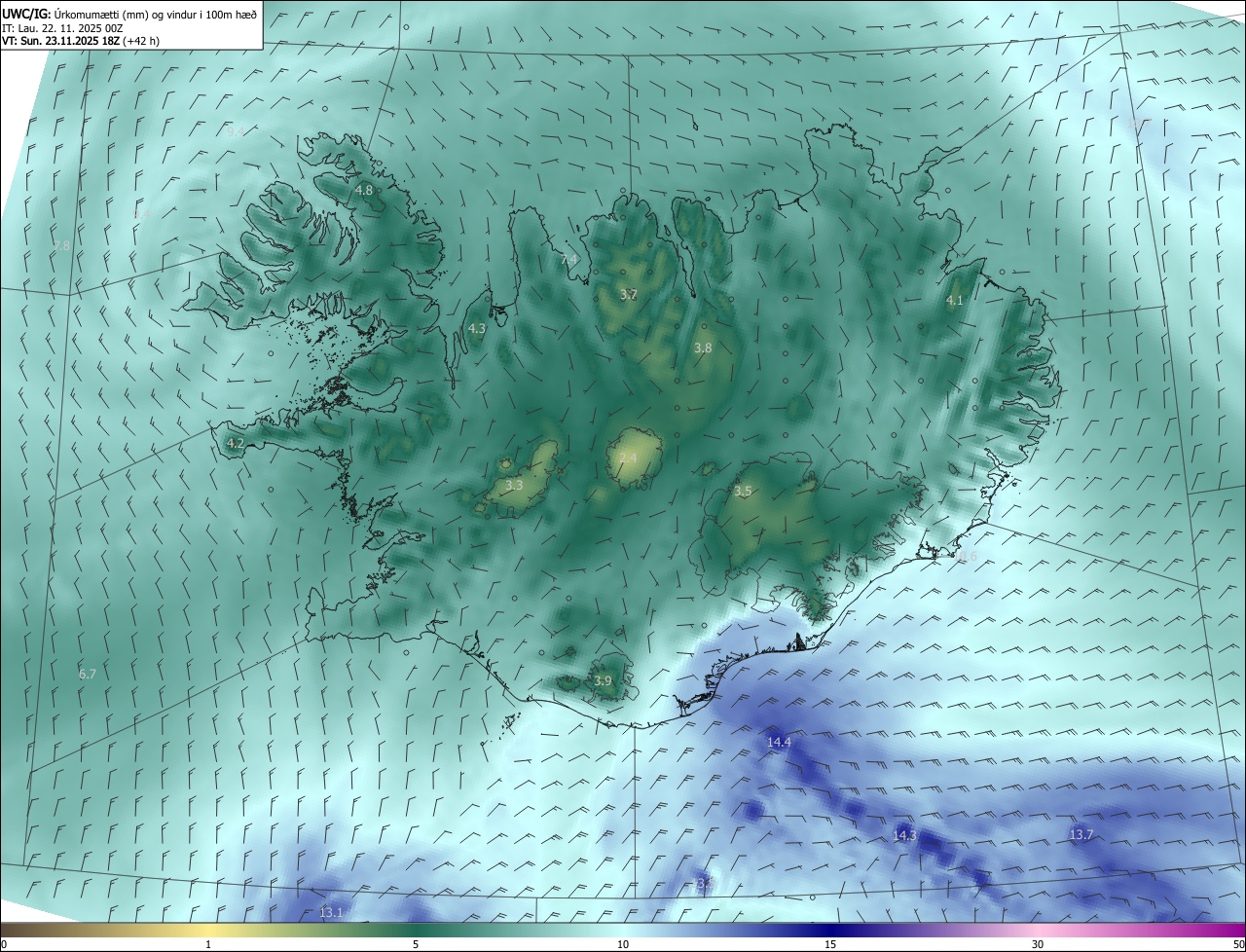The height and width of the screenshot is (952, 1246).
Task: Click the 4.2 label on Snæfellsnes peninsula
Action: point(235,443)
